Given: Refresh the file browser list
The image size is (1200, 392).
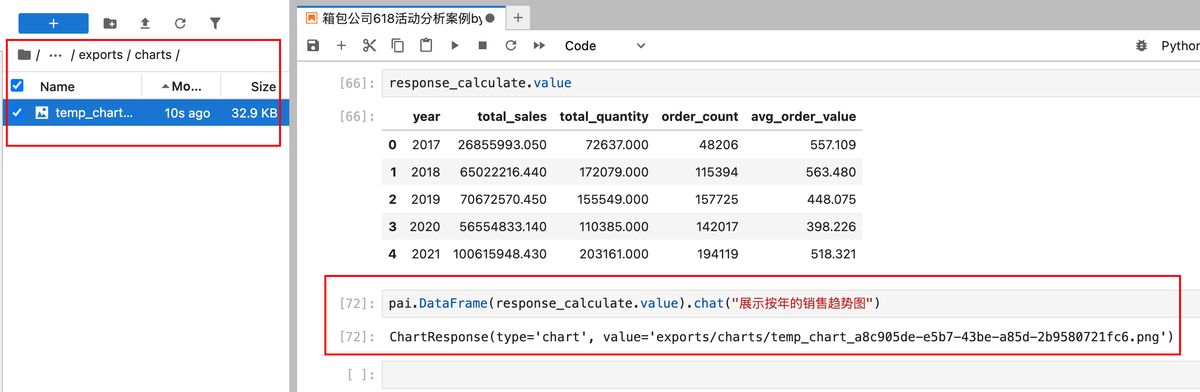Looking at the screenshot, I should [x=180, y=23].
